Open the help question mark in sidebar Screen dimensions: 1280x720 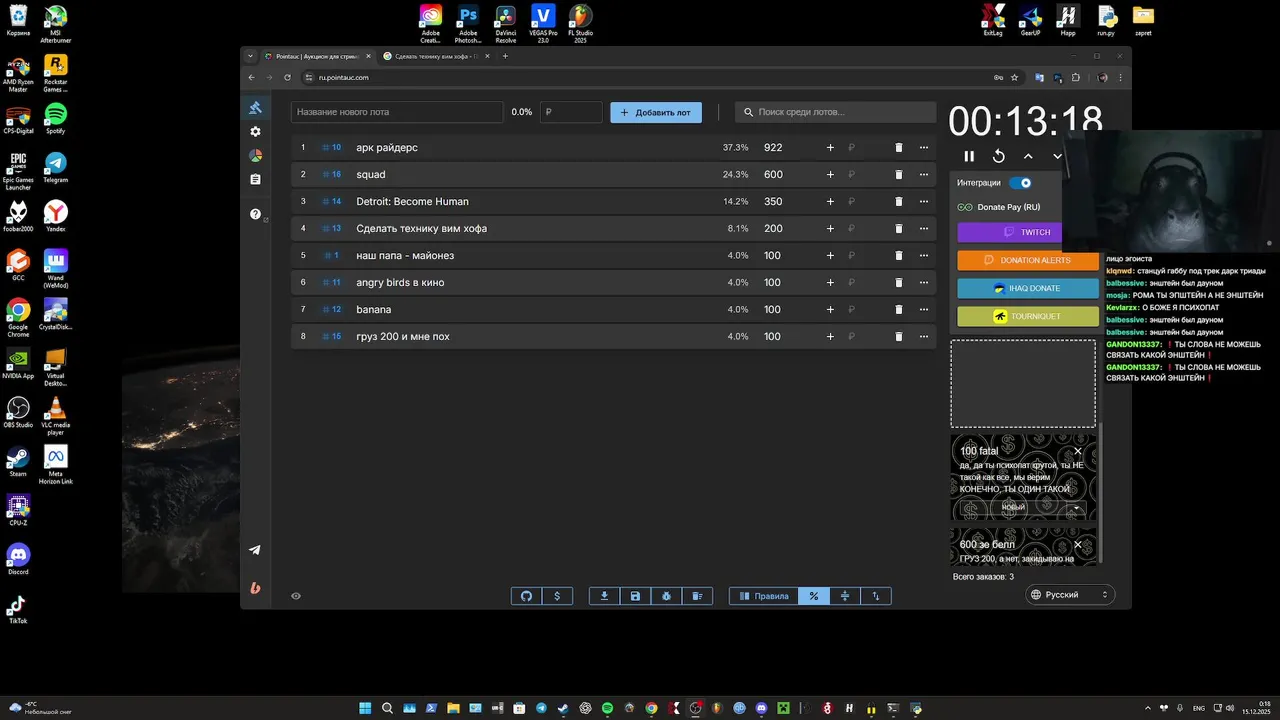pos(255,214)
